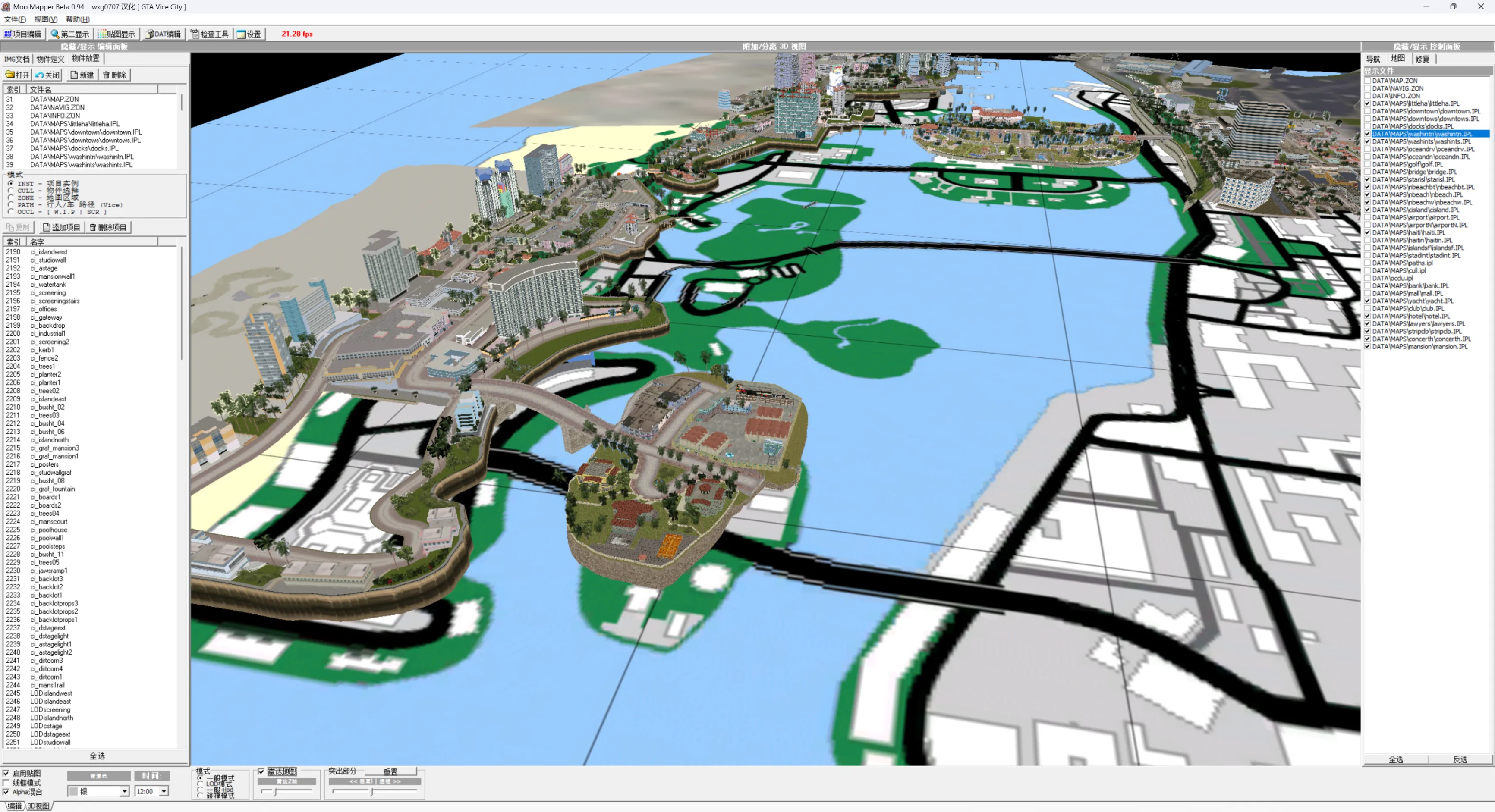Image resolution: width=1495 pixels, height=812 pixels.
Task: Click the 添加项目 add item button
Action: tap(62, 227)
